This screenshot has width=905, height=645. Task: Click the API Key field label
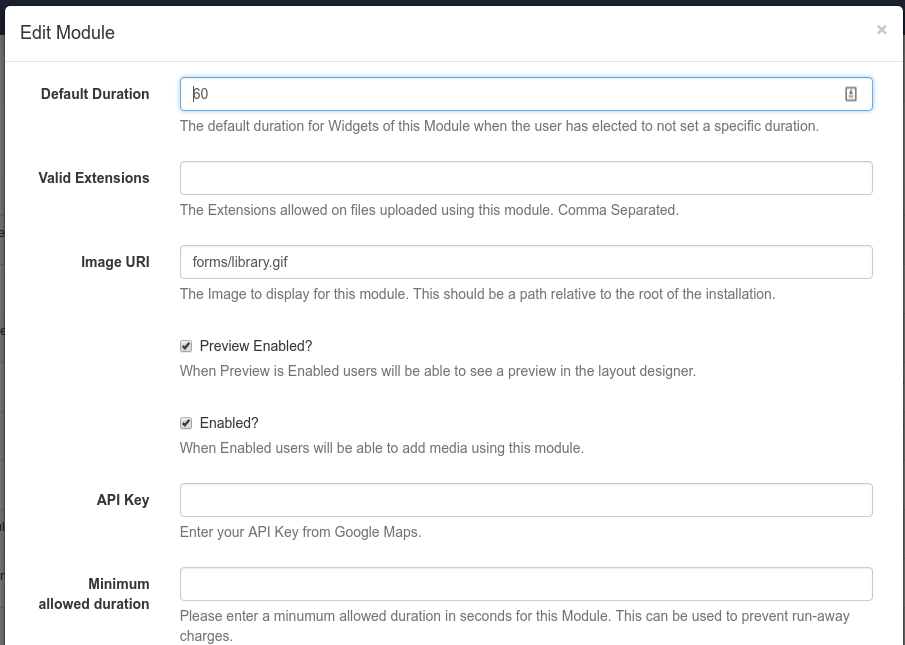[123, 499]
